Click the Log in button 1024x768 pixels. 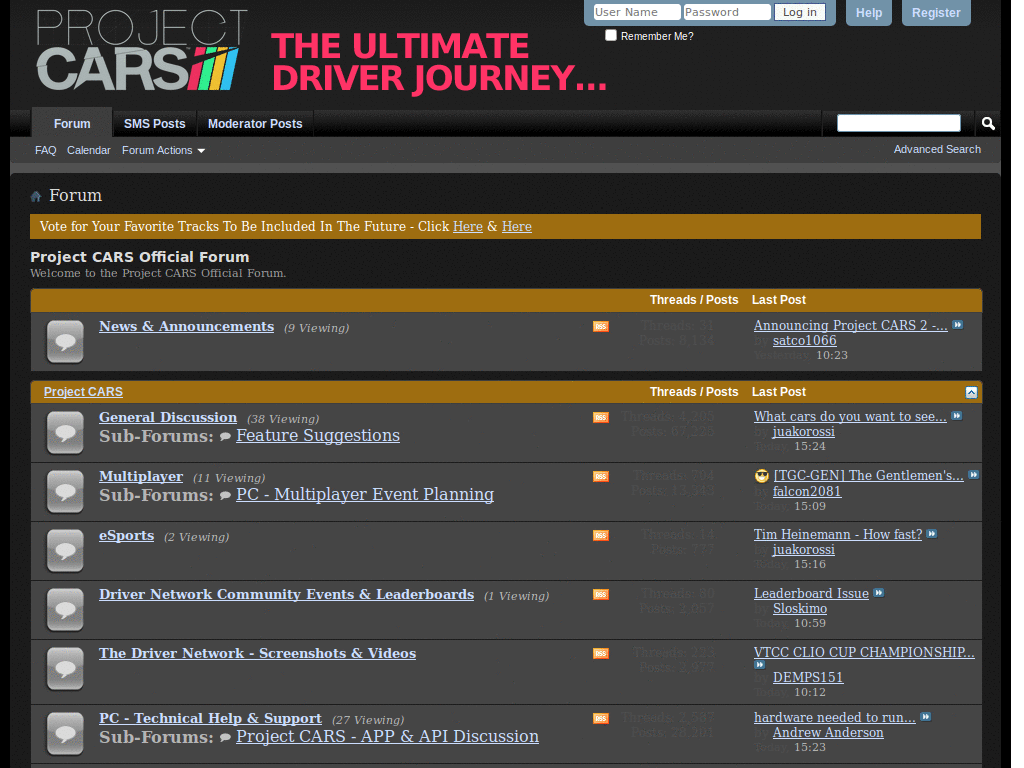pyautogui.click(x=800, y=12)
